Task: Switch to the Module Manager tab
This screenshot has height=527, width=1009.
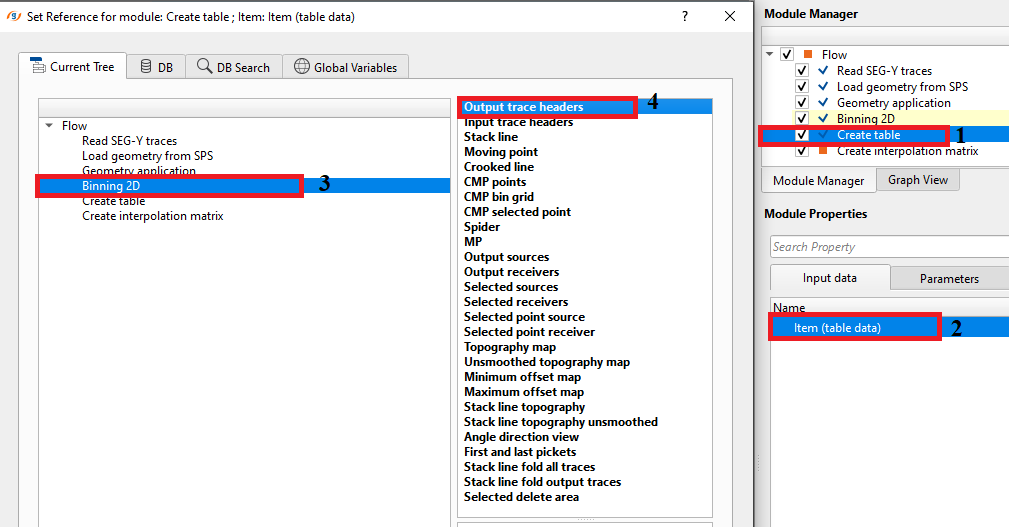Action: pos(819,181)
